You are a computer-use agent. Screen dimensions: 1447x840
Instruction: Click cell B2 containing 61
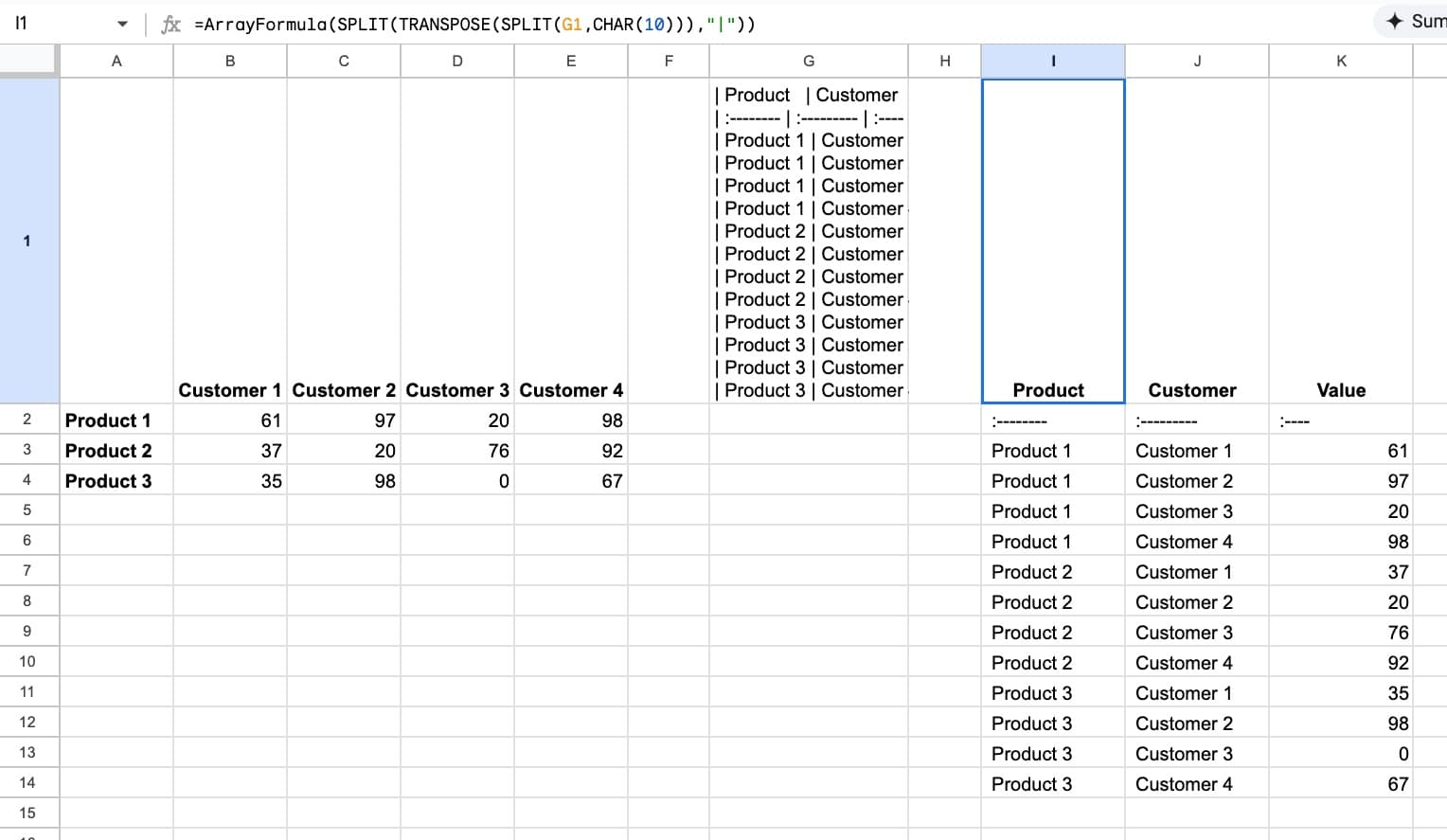tap(230, 420)
